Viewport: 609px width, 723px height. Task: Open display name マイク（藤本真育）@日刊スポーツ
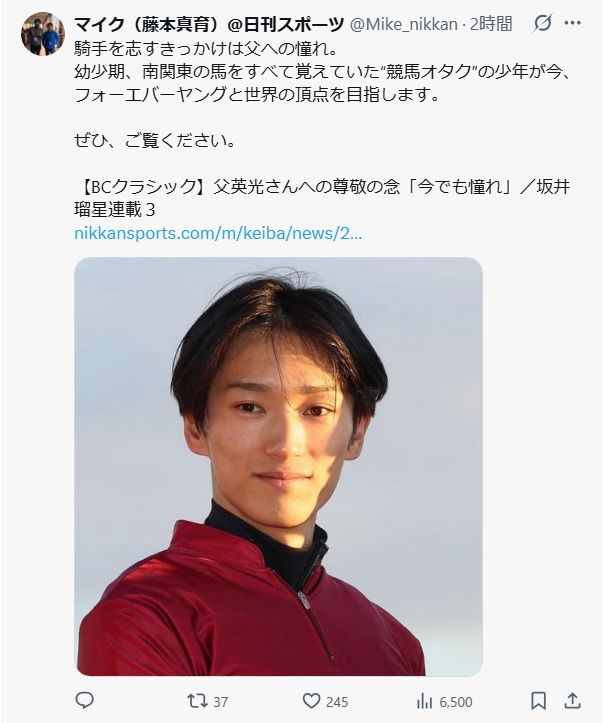coord(209,24)
